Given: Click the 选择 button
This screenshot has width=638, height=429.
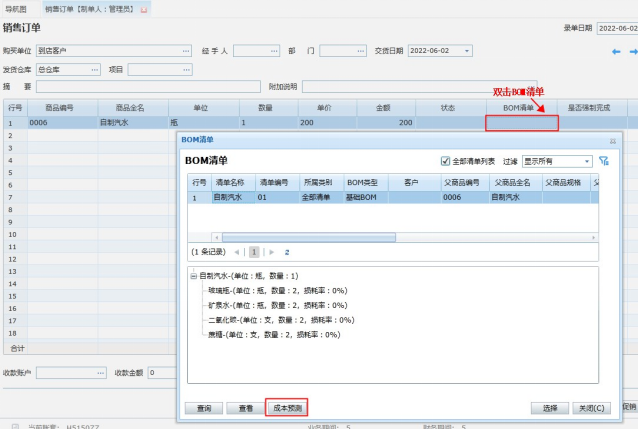Looking at the screenshot, I should point(550,408).
